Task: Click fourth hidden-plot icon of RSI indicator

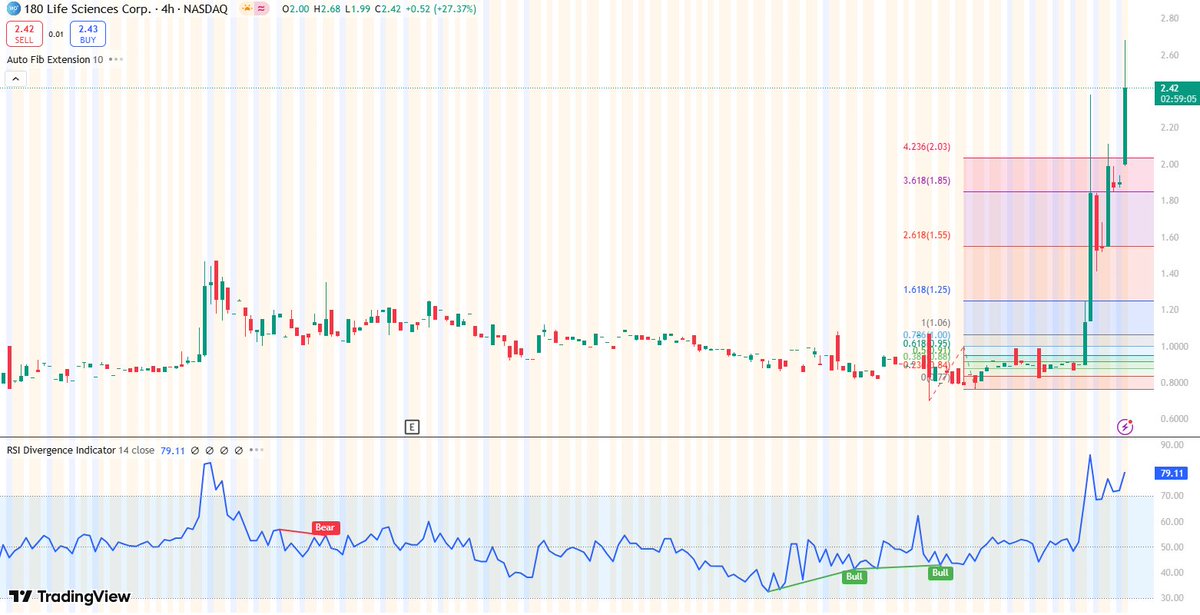Action: coord(240,450)
